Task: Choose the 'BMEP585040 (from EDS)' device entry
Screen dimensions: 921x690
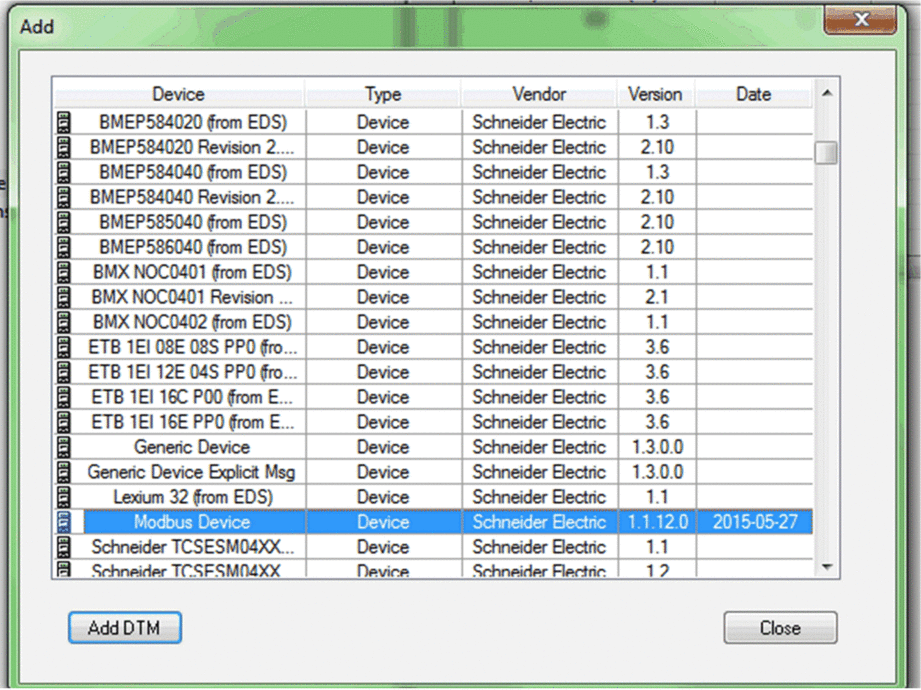Action: [x=193, y=222]
